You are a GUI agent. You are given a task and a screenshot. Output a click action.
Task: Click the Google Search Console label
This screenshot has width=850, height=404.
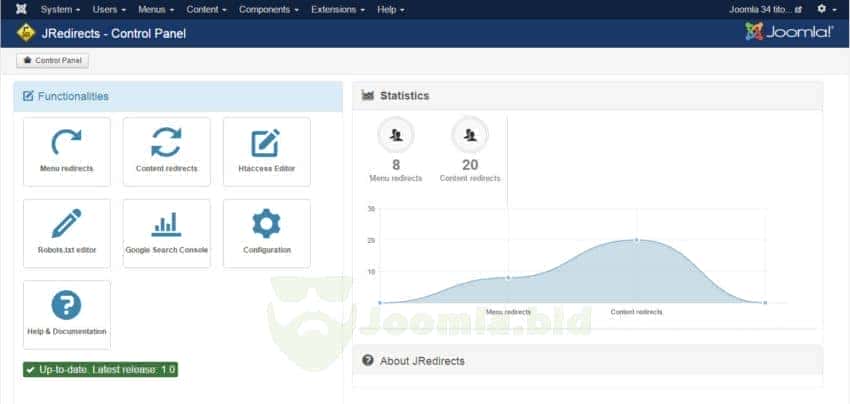point(167,250)
